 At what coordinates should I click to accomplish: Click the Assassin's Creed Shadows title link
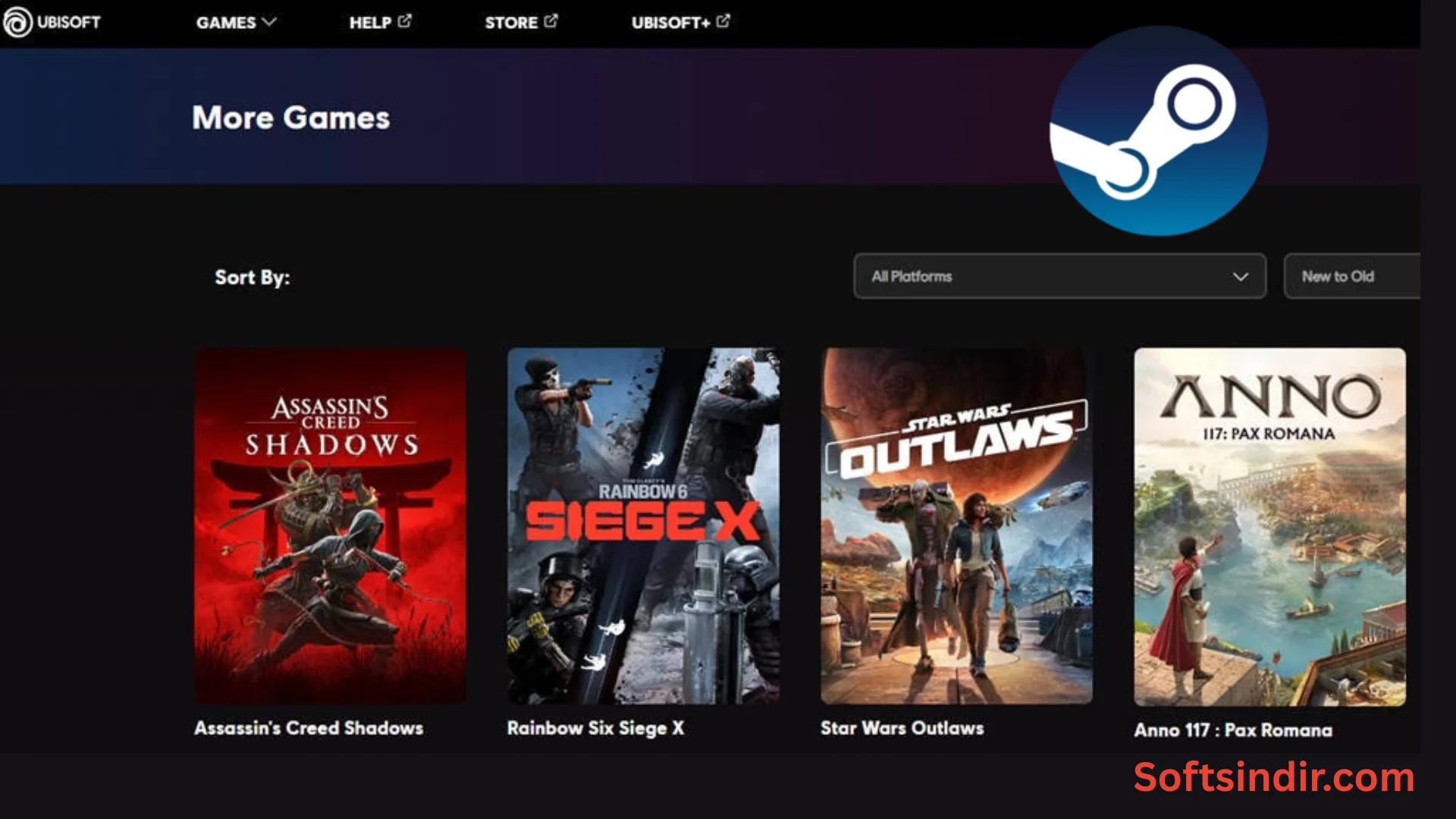(x=309, y=728)
